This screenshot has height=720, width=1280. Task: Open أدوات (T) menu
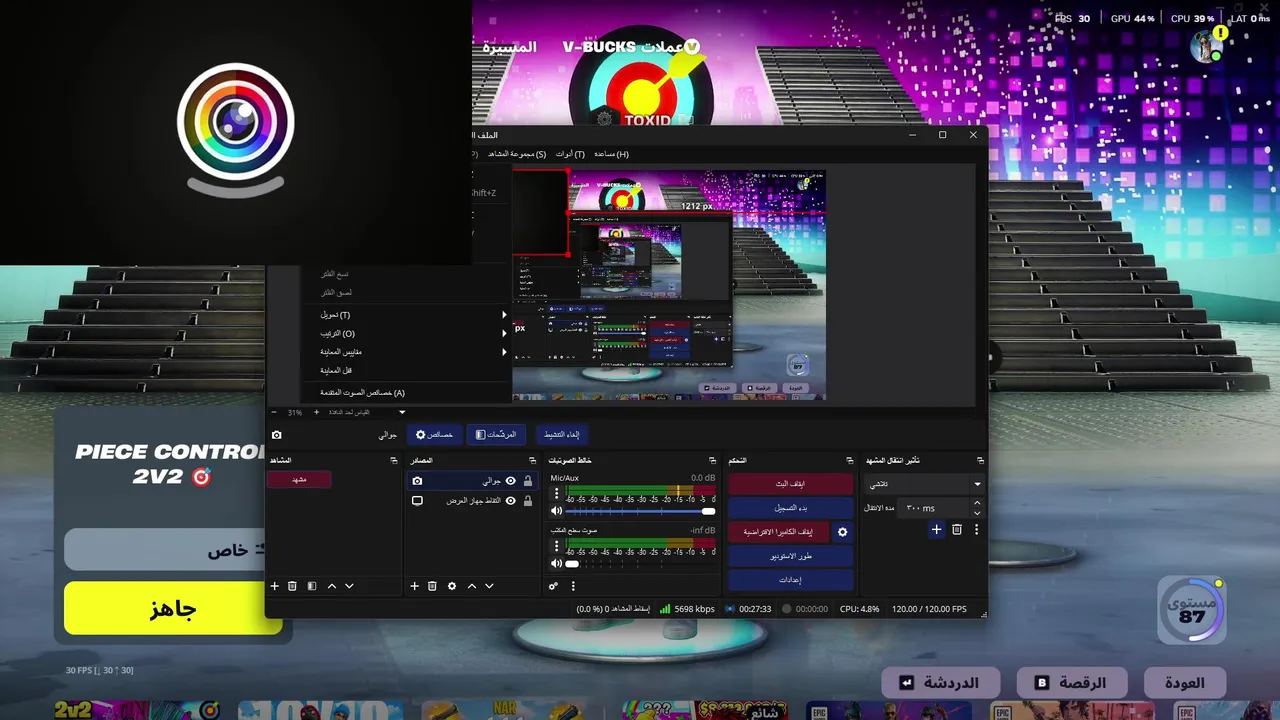570,154
